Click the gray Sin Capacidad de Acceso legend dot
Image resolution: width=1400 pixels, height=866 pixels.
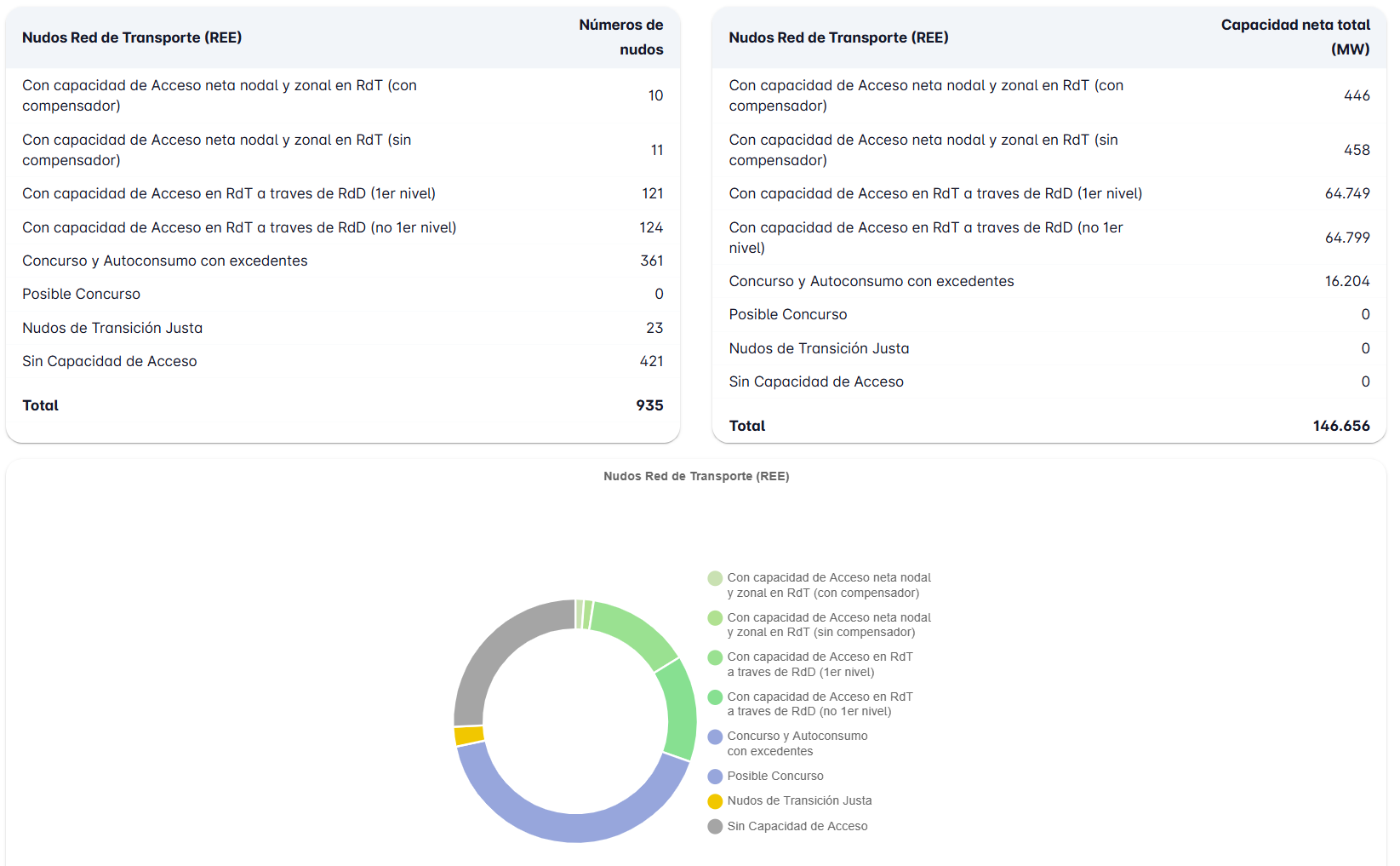715,827
